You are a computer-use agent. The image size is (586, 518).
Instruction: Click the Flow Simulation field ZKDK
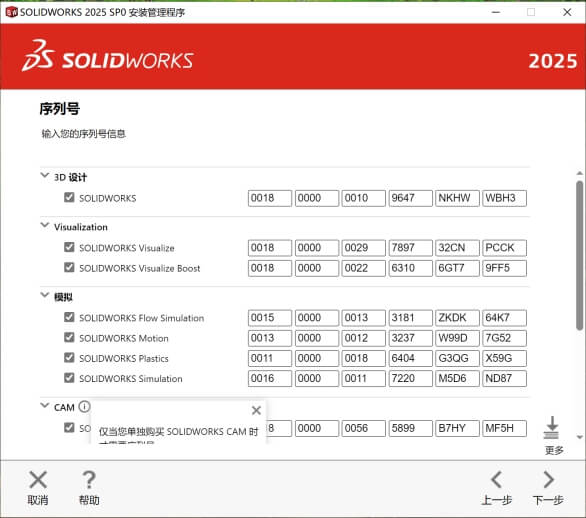(x=457, y=318)
